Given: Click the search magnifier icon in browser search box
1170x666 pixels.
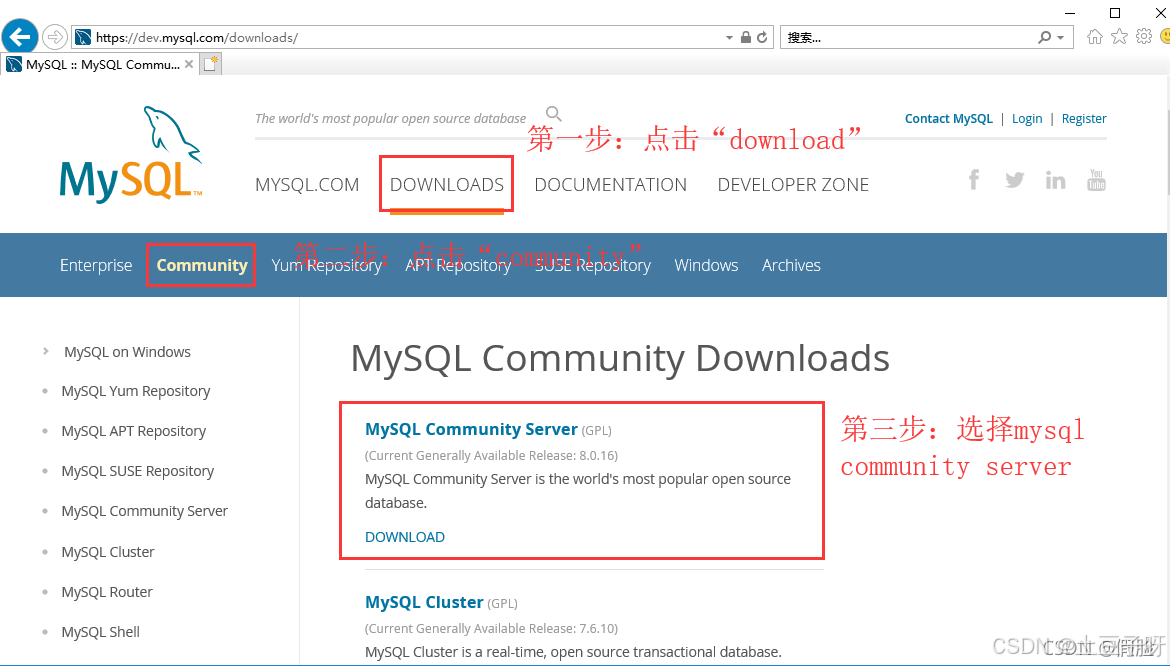Looking at the screenshot, I should tap(1045, 37).
